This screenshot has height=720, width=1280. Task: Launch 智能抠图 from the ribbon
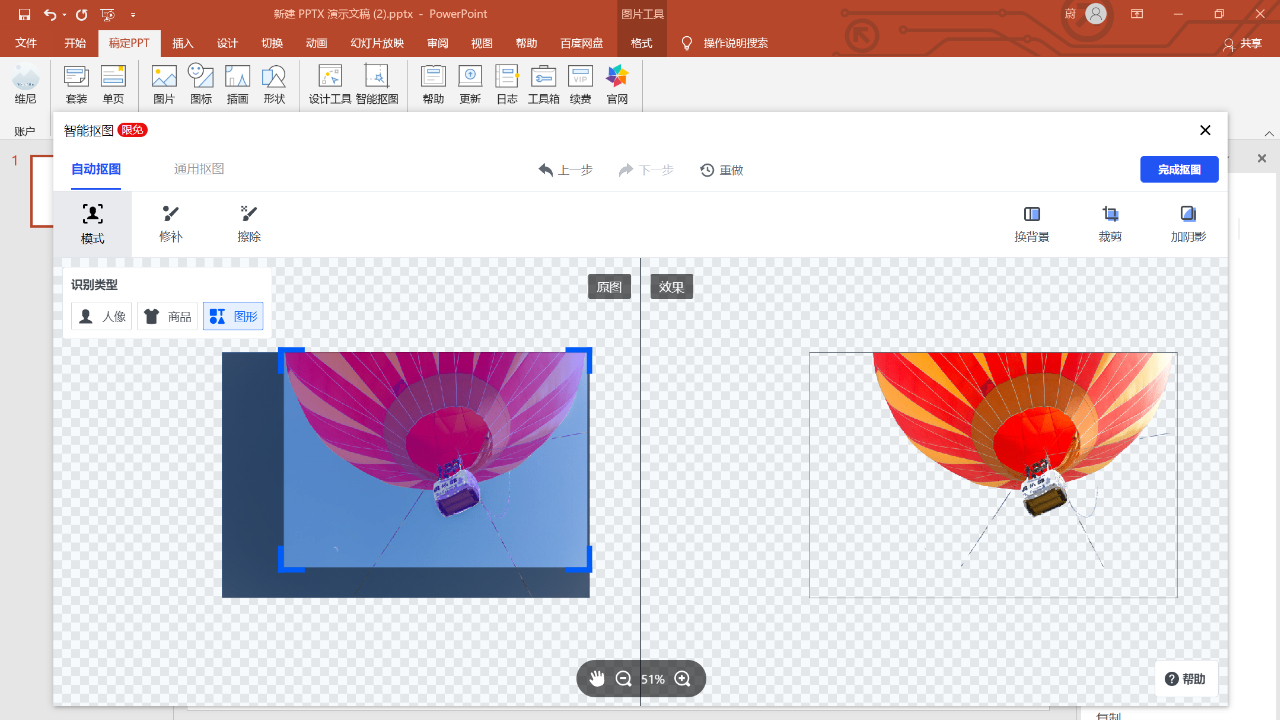pyautogui.click(x=378, y=84)
